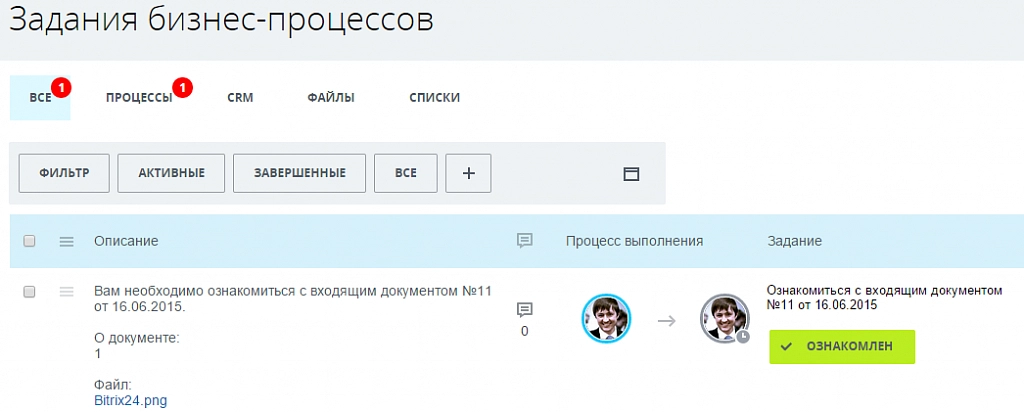Select the Все tab with notification badge
The image size is (1024, 412).
[x=40, y=98]
